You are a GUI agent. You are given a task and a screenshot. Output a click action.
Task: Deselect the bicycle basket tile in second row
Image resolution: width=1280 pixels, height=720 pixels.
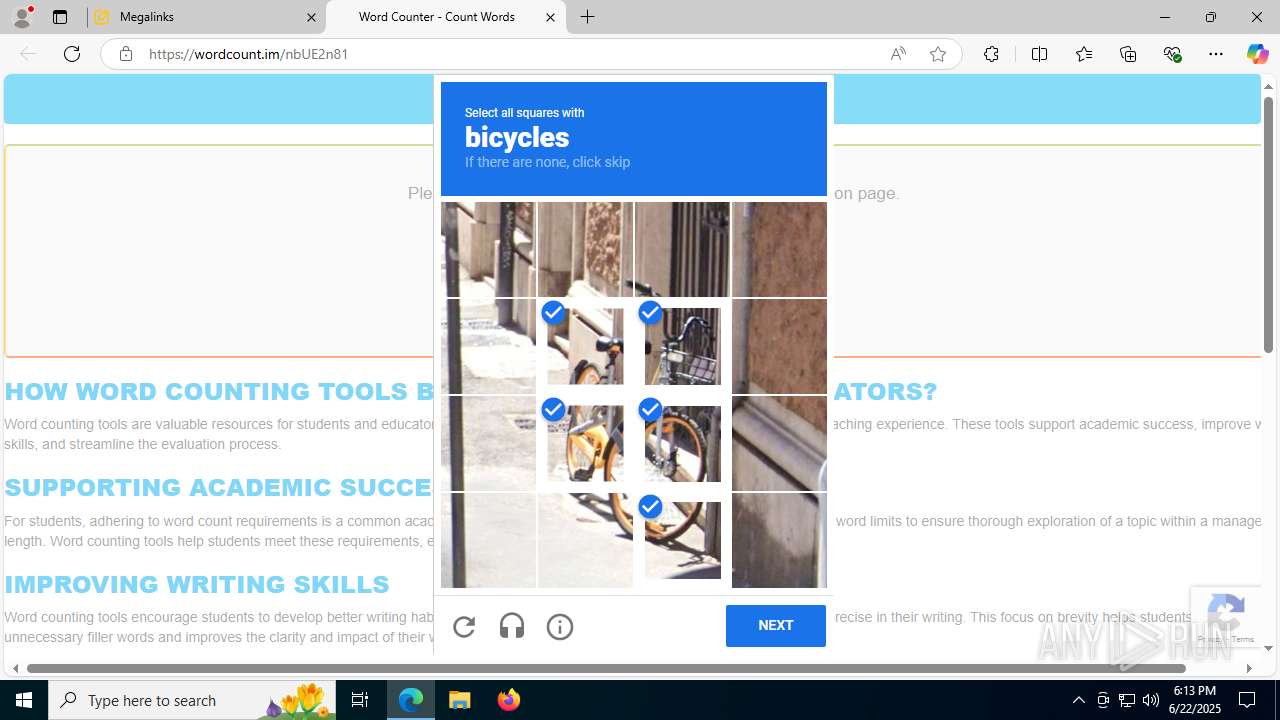point(682,346)
